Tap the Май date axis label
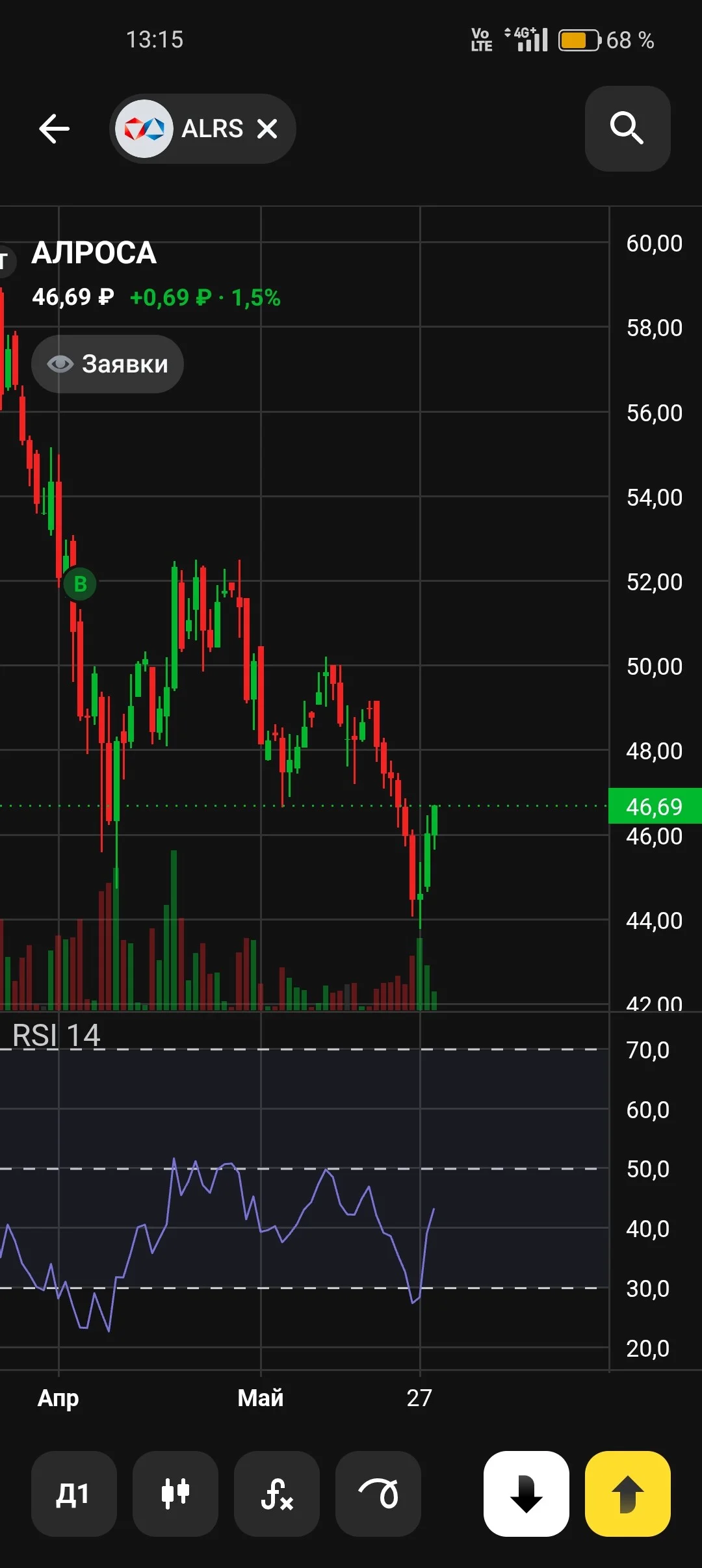 (261, 1398)
